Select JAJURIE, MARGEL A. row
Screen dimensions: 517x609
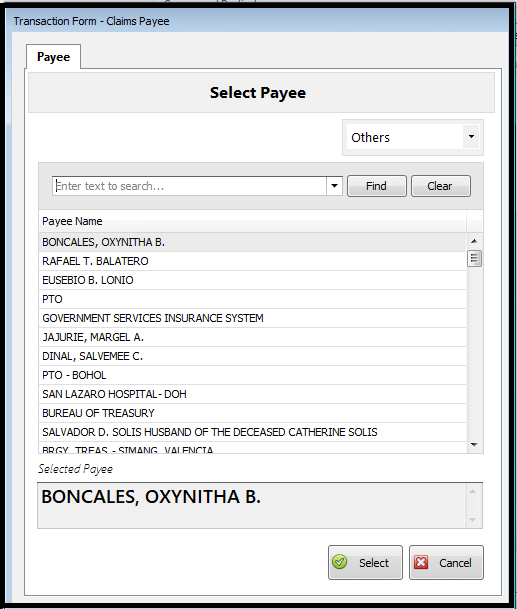pyautogui.click(x=252, y=337)
